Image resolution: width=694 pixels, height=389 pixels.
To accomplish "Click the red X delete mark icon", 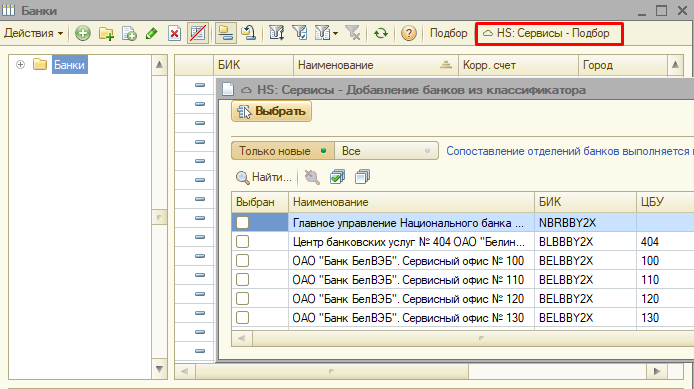I will point(174,33).
